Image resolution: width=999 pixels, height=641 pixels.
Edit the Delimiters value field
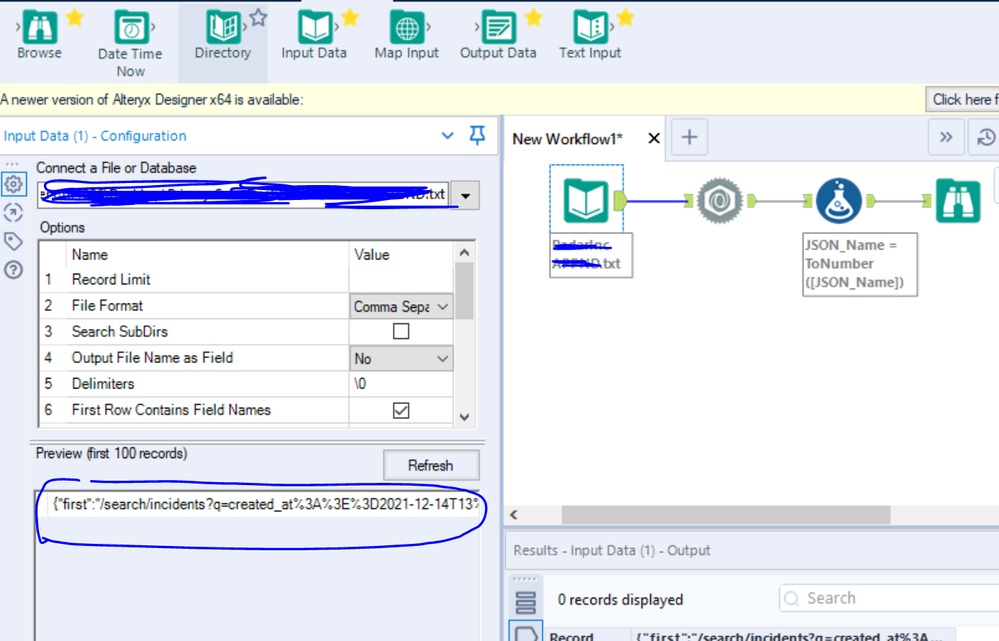[x=401, y=384]
